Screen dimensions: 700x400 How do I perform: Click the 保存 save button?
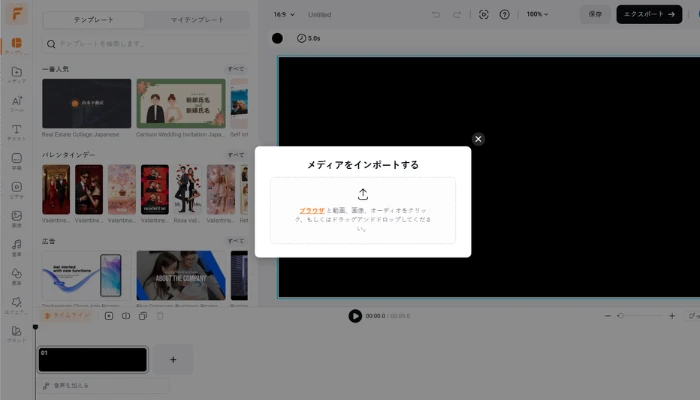pos(595,14)
